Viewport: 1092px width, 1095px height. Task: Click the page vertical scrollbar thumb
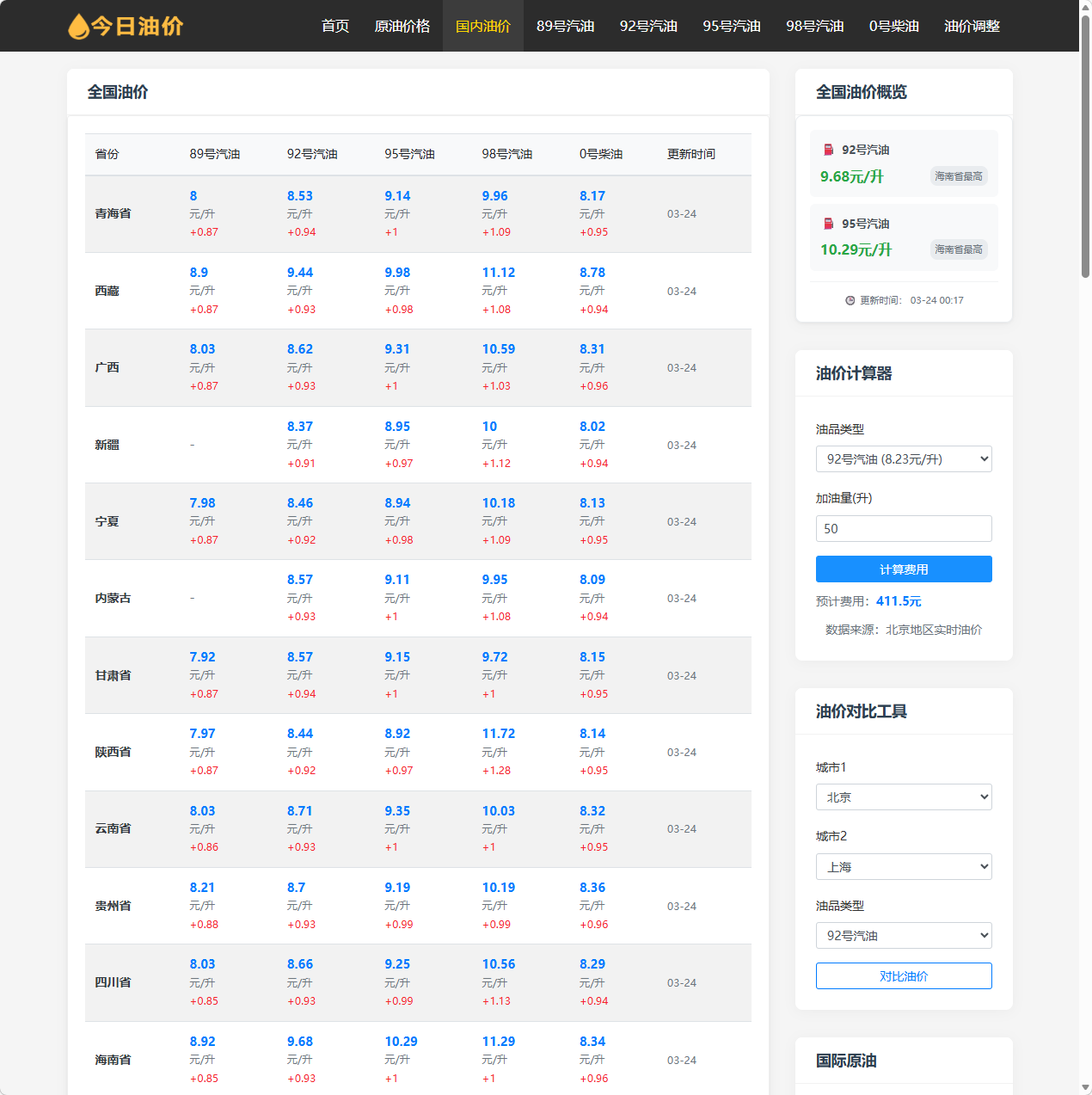[1085, 146]
